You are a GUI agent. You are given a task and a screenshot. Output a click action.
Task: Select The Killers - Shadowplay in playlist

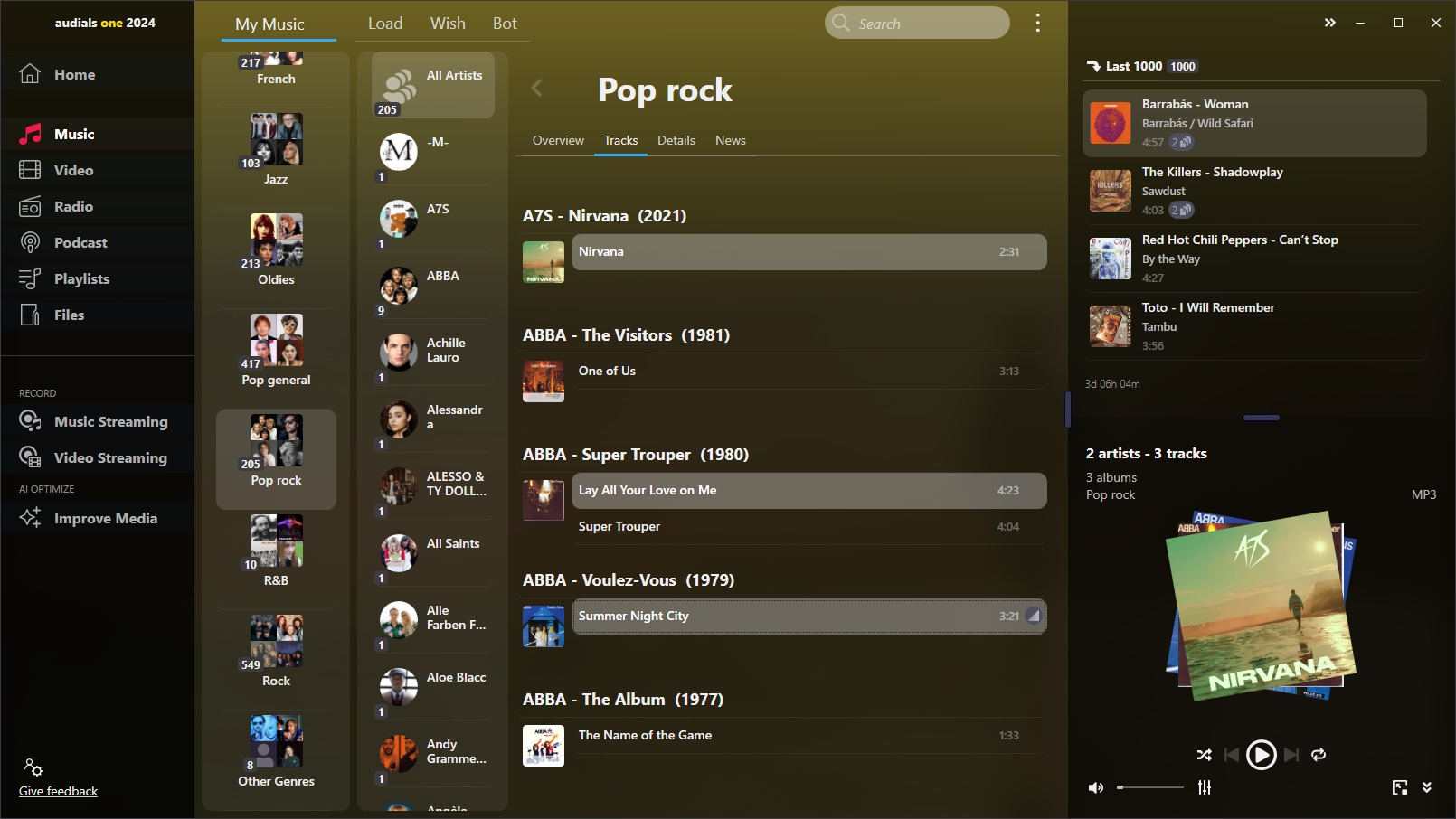point(1254,191)
